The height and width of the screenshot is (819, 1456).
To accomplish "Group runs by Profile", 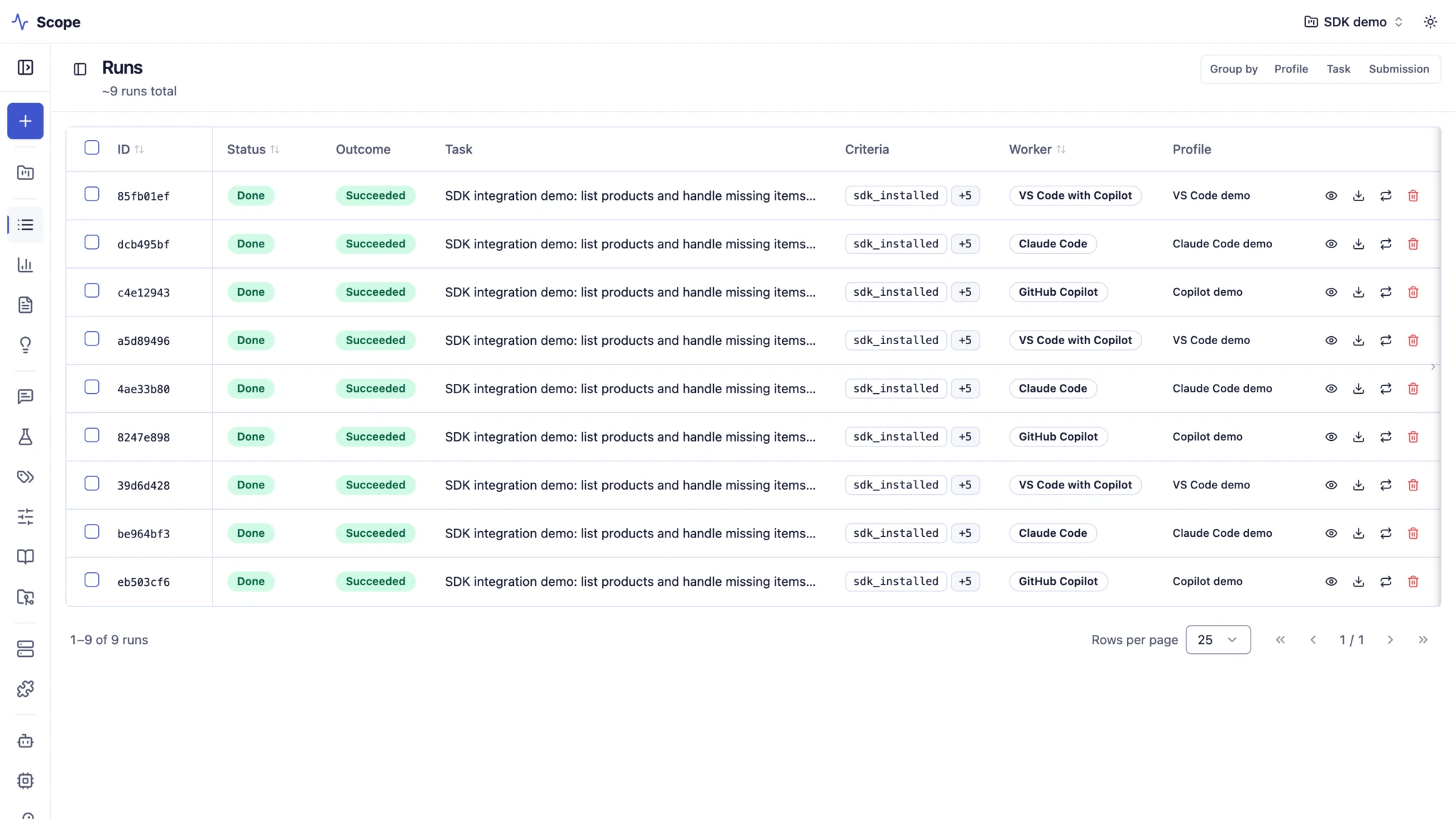I will click(x=1291, y=69).
